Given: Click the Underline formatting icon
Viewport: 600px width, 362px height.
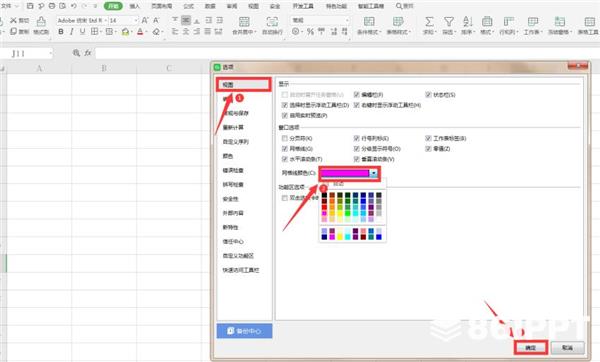Looking at the screenshot, I should point(82,32).
